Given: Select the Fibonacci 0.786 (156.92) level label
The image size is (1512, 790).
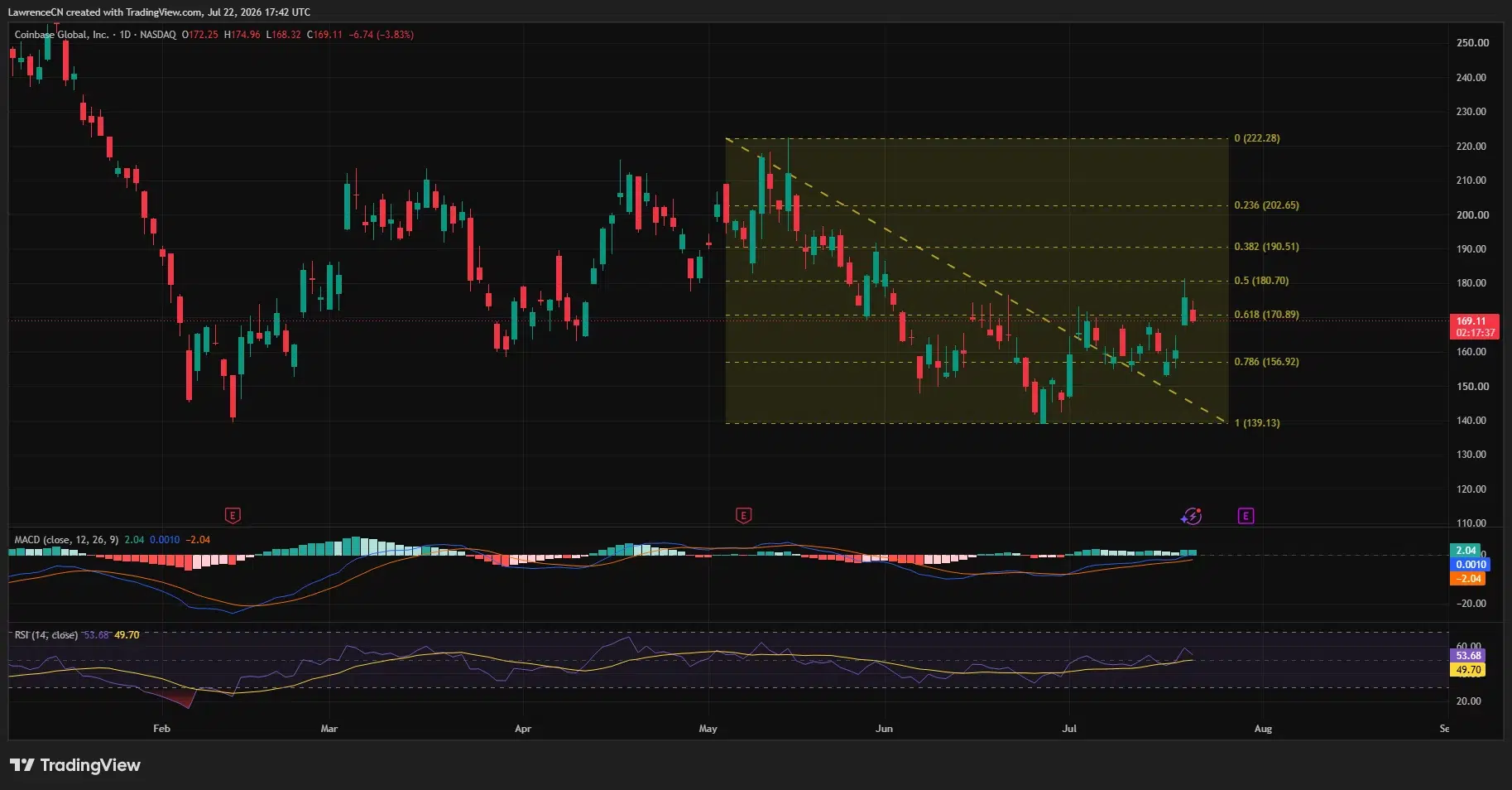Looking at the screenshot, I should 1266,362.
